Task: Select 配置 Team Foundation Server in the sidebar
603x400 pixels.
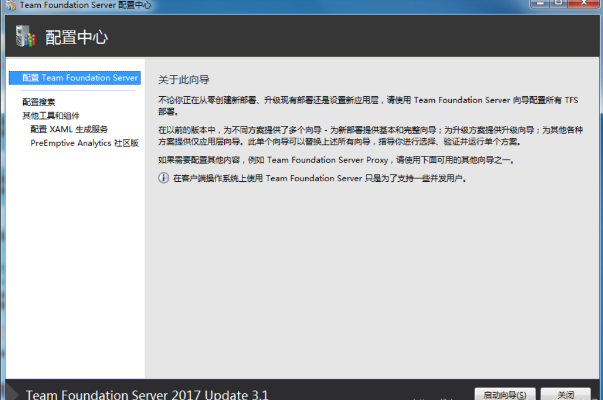Action: (80, 77)
